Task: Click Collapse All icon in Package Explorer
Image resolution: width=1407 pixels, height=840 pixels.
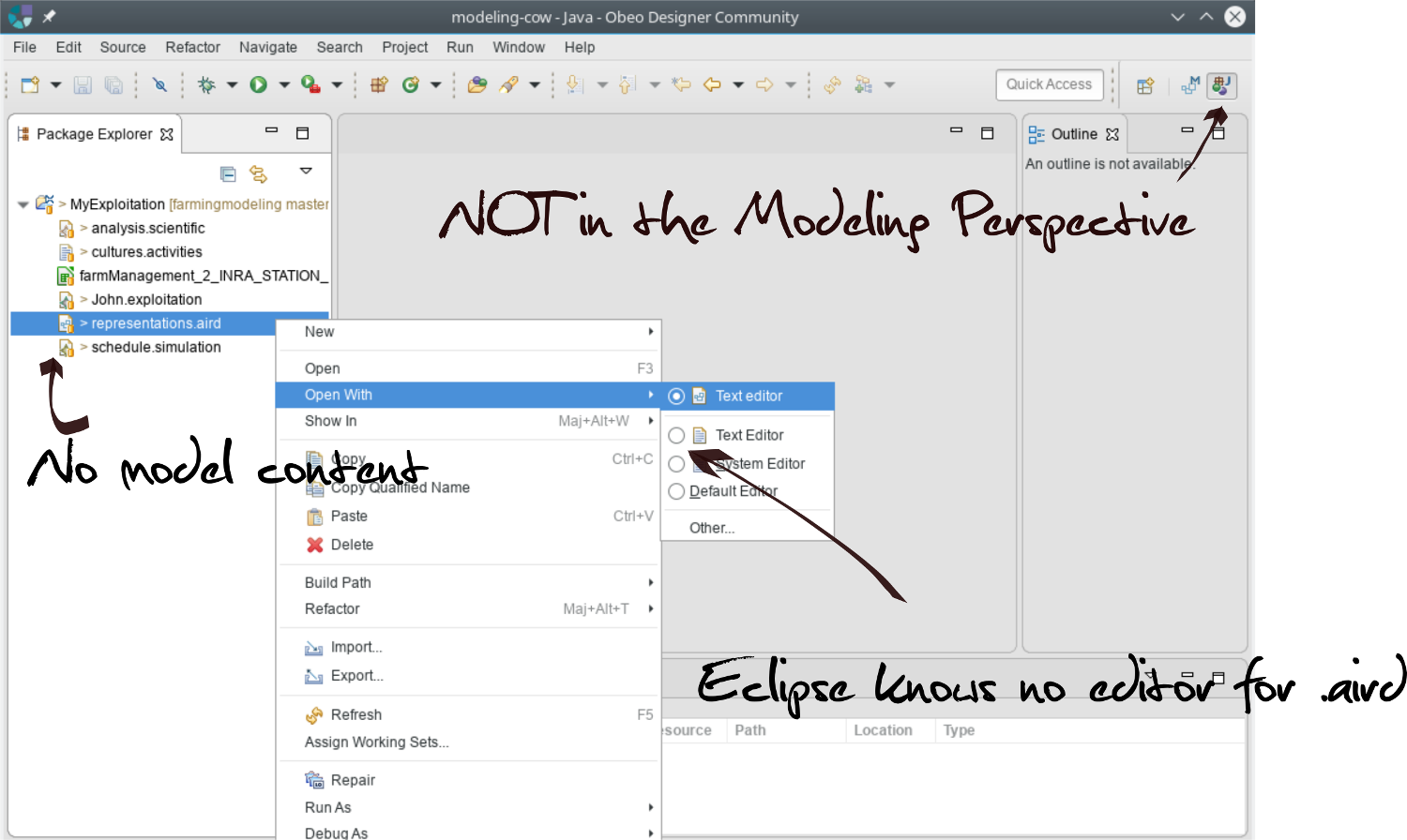Action: [228, 174]
